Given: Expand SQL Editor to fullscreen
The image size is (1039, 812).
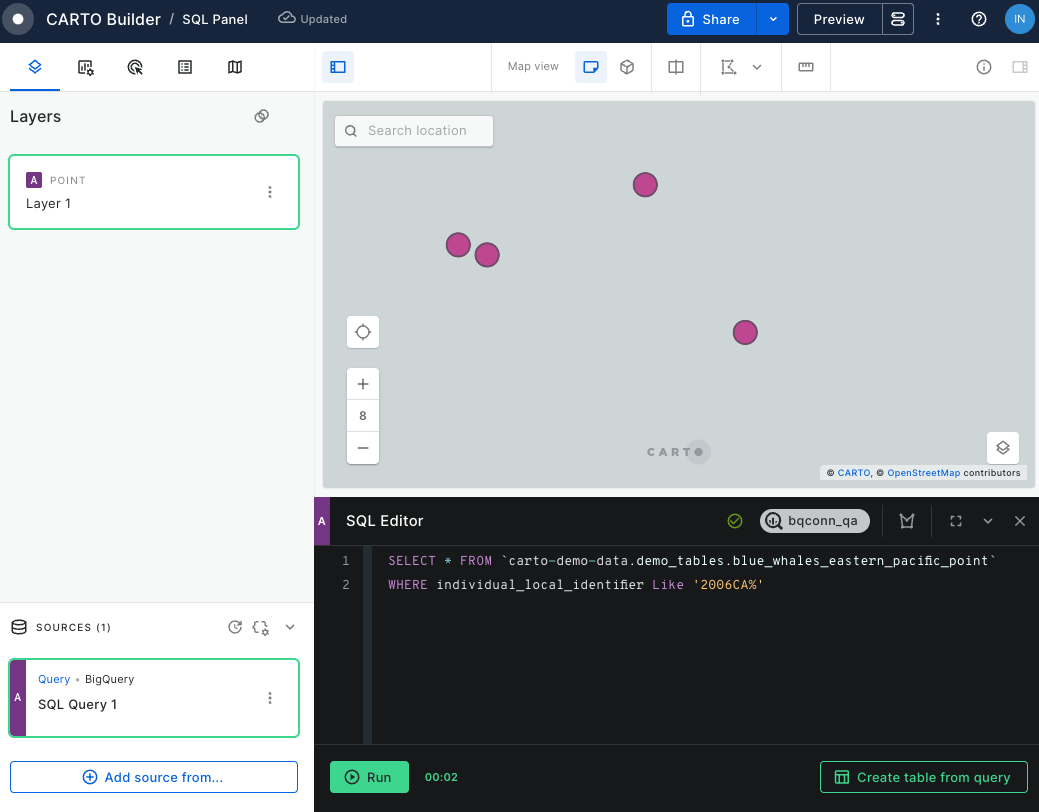Looking at the screenshot, I should 956,521.
